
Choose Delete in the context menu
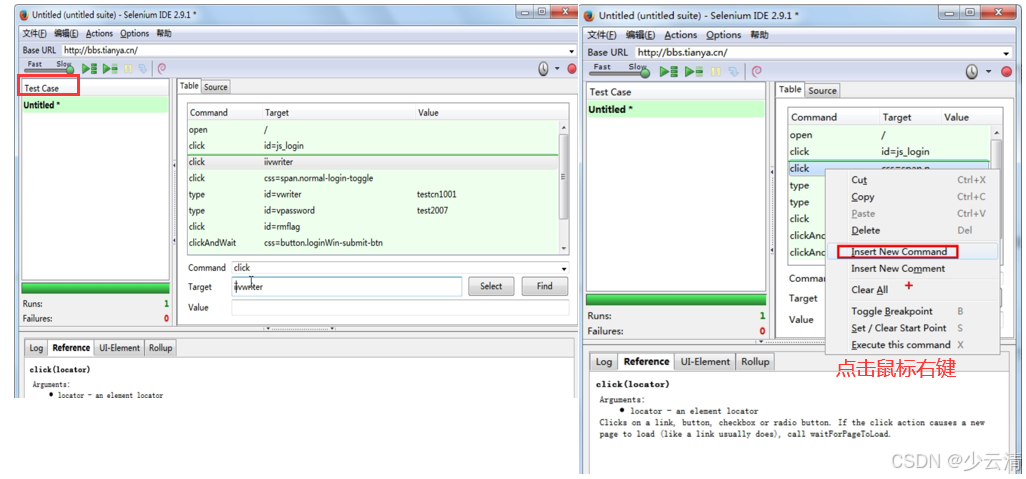coord(865,230)
